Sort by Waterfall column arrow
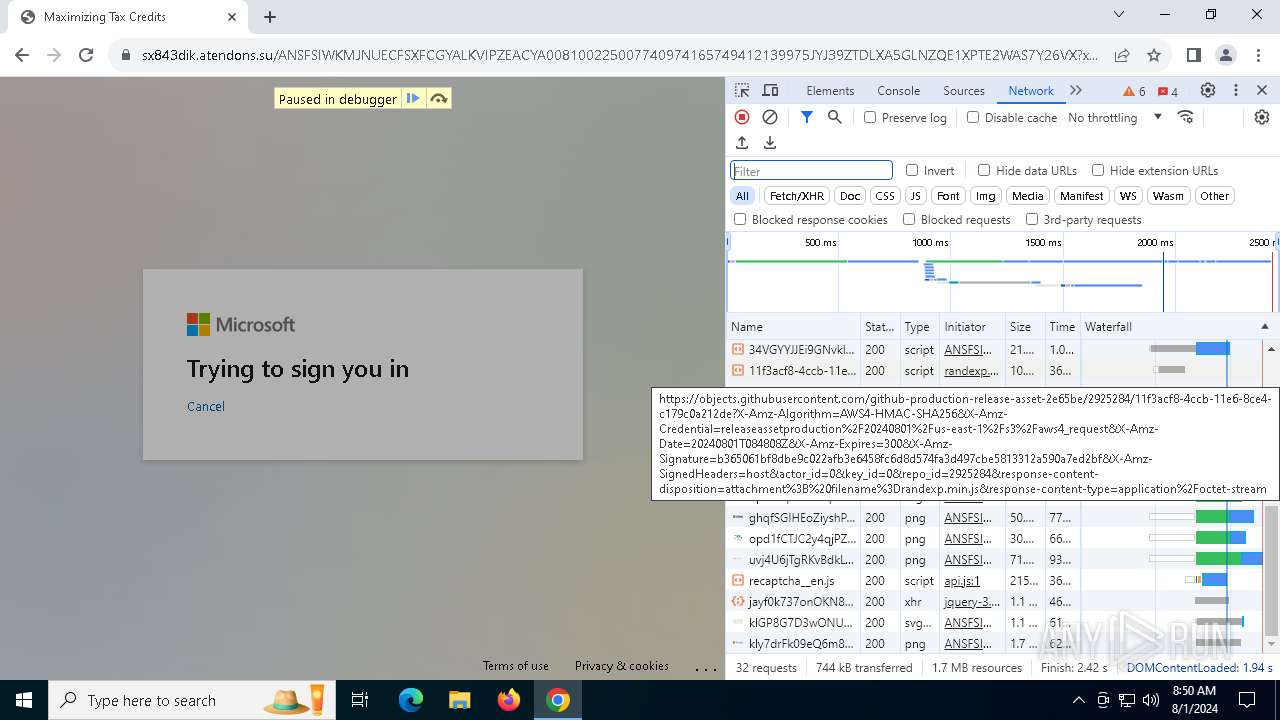The width and height of the screenshot is (1280, 720). pyautogui.click(x=1264, y=326)
